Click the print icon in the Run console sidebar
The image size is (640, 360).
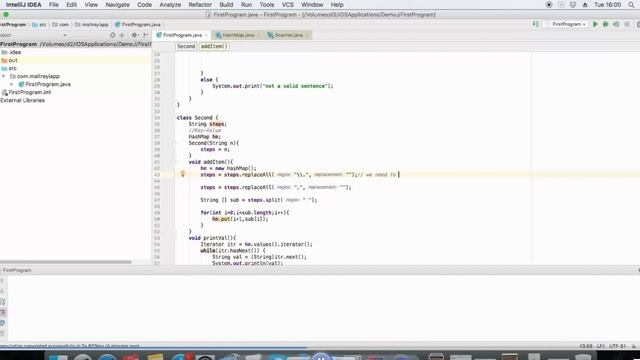click(2, 323)
